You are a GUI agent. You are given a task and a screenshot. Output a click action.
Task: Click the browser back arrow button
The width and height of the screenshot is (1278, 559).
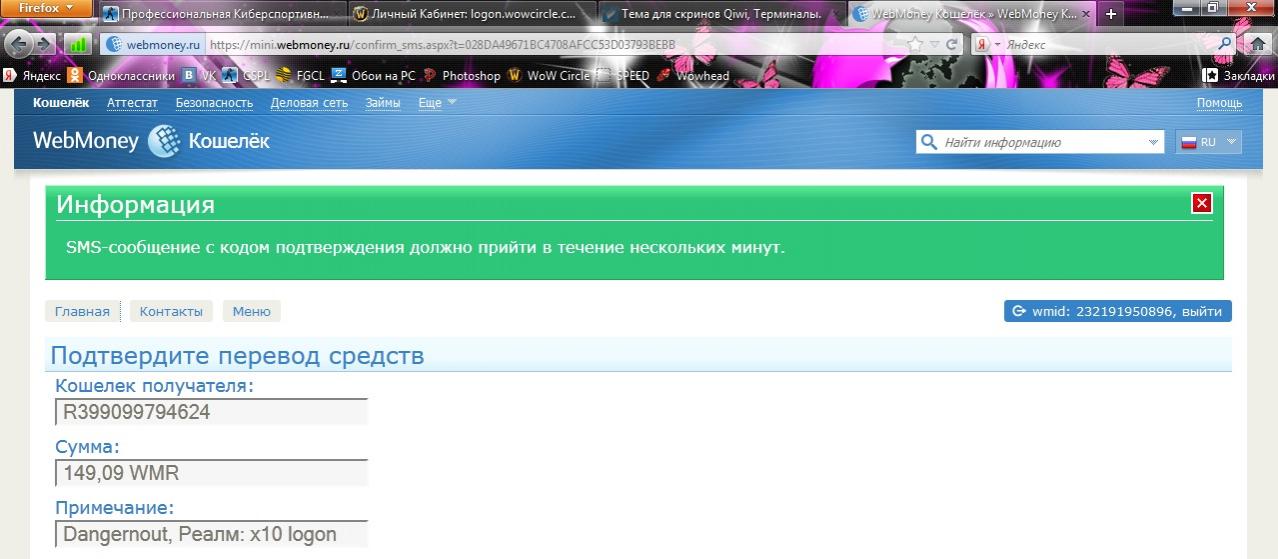pos(18,45)
